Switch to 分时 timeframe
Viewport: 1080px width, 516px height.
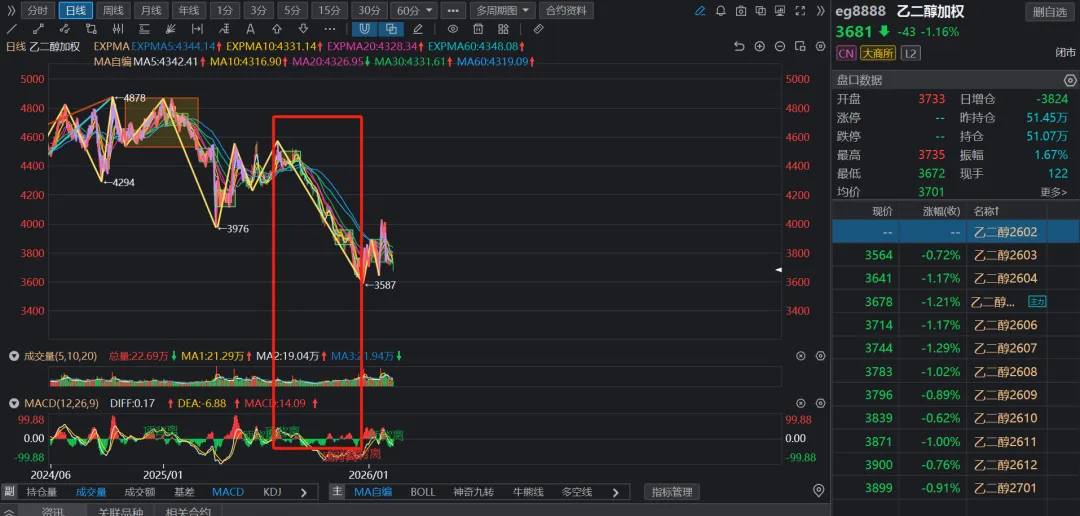37,10
